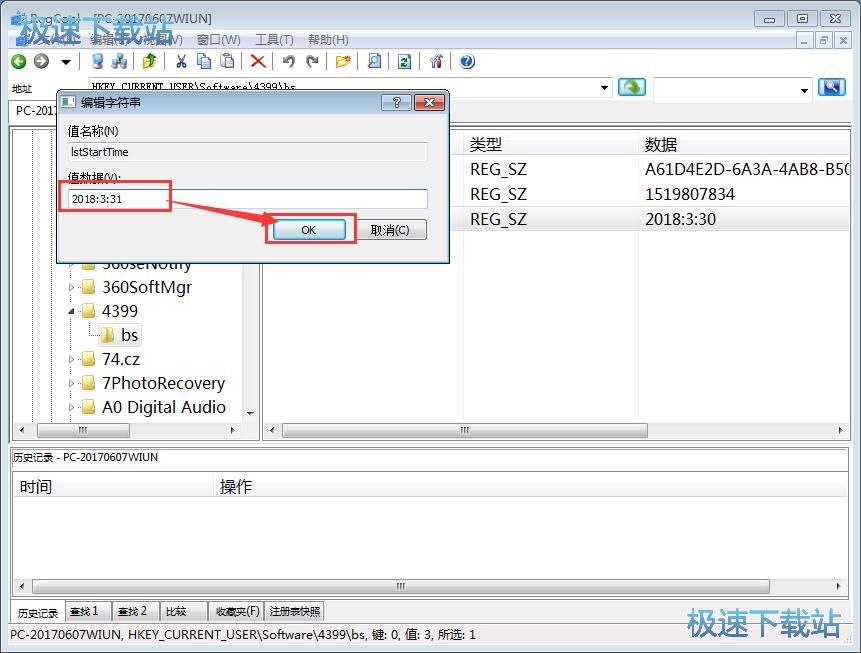Confirm the edit with OK
Screen dimensions: 861x653
[309, 230]
